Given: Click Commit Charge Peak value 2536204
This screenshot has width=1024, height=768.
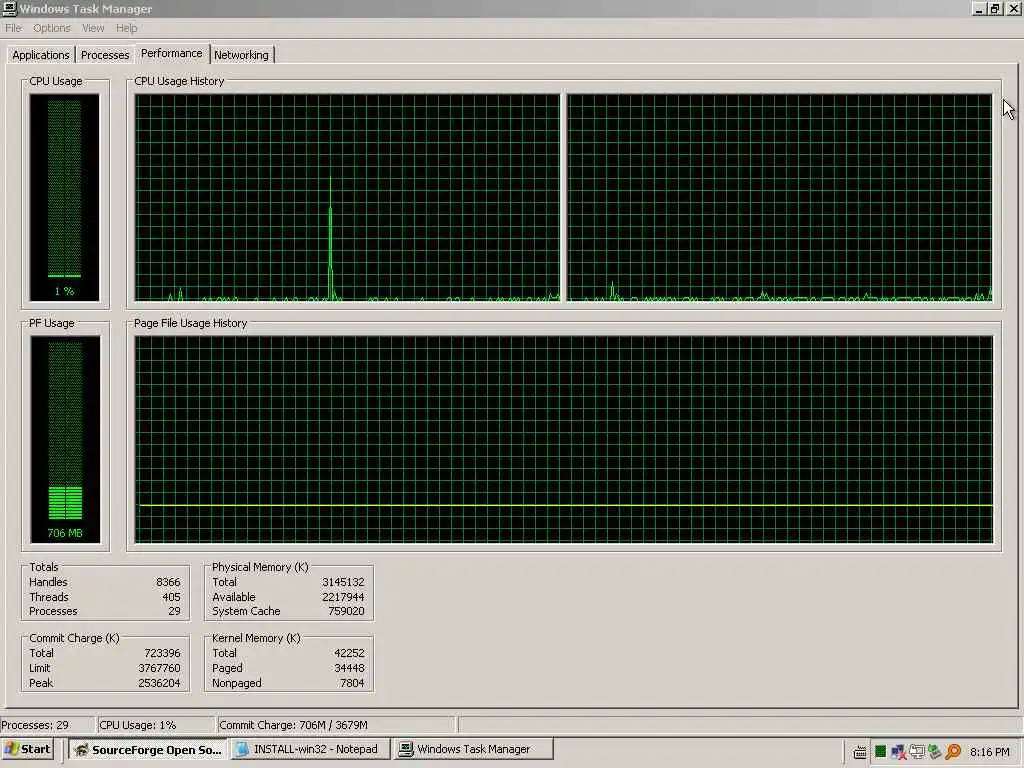Looking at the screenshot, I should pyautogui.click(x=159, y=683).
